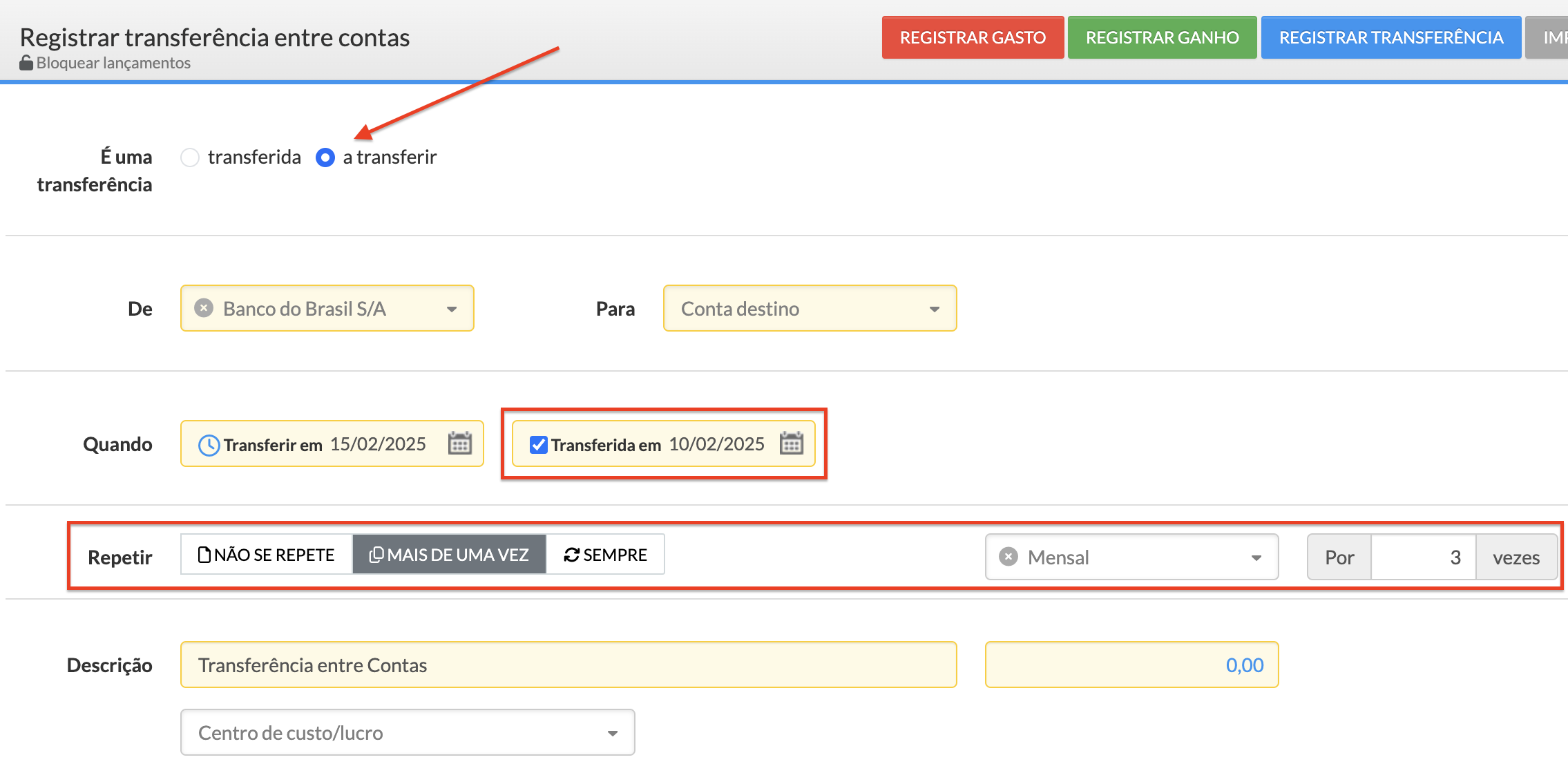Click the lock icon beside Bloquear lançamentos
Image resolution: width=1568 pixels, height=764 pixels.
point(26,63)
